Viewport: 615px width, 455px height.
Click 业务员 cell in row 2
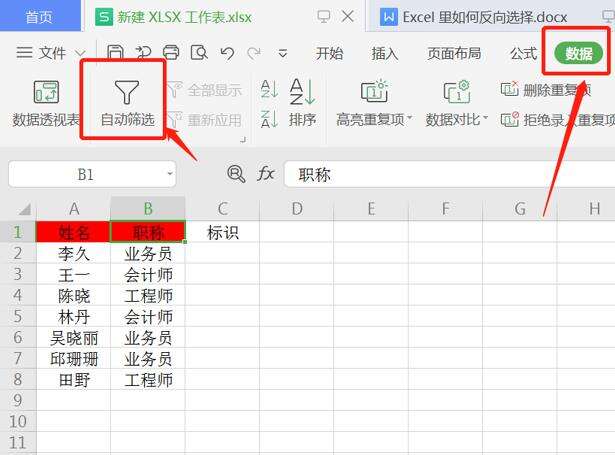pos(148,253)
